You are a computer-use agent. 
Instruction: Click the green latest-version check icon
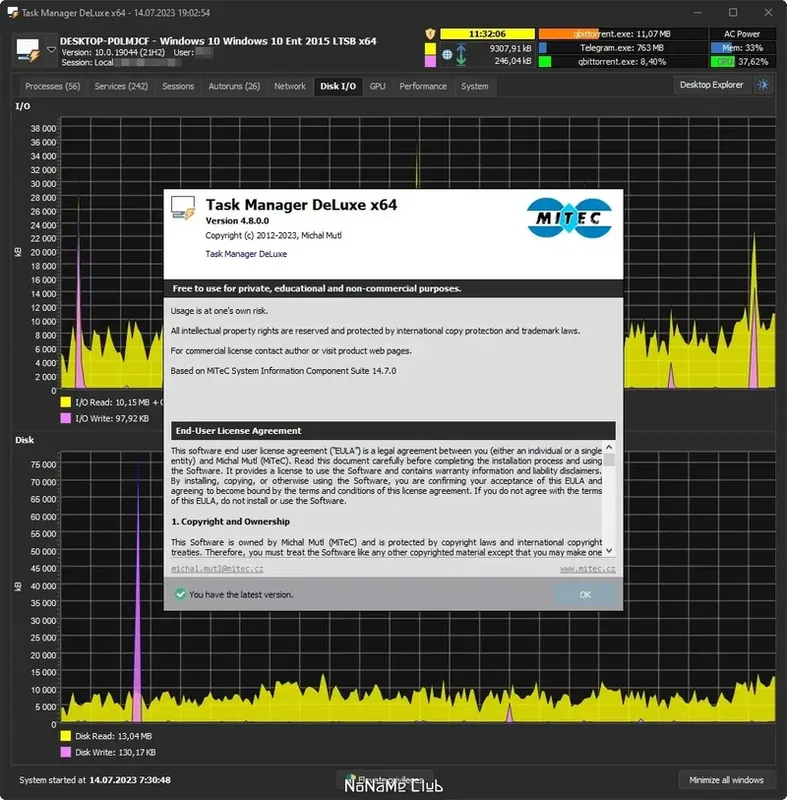[x=180, y=594]
